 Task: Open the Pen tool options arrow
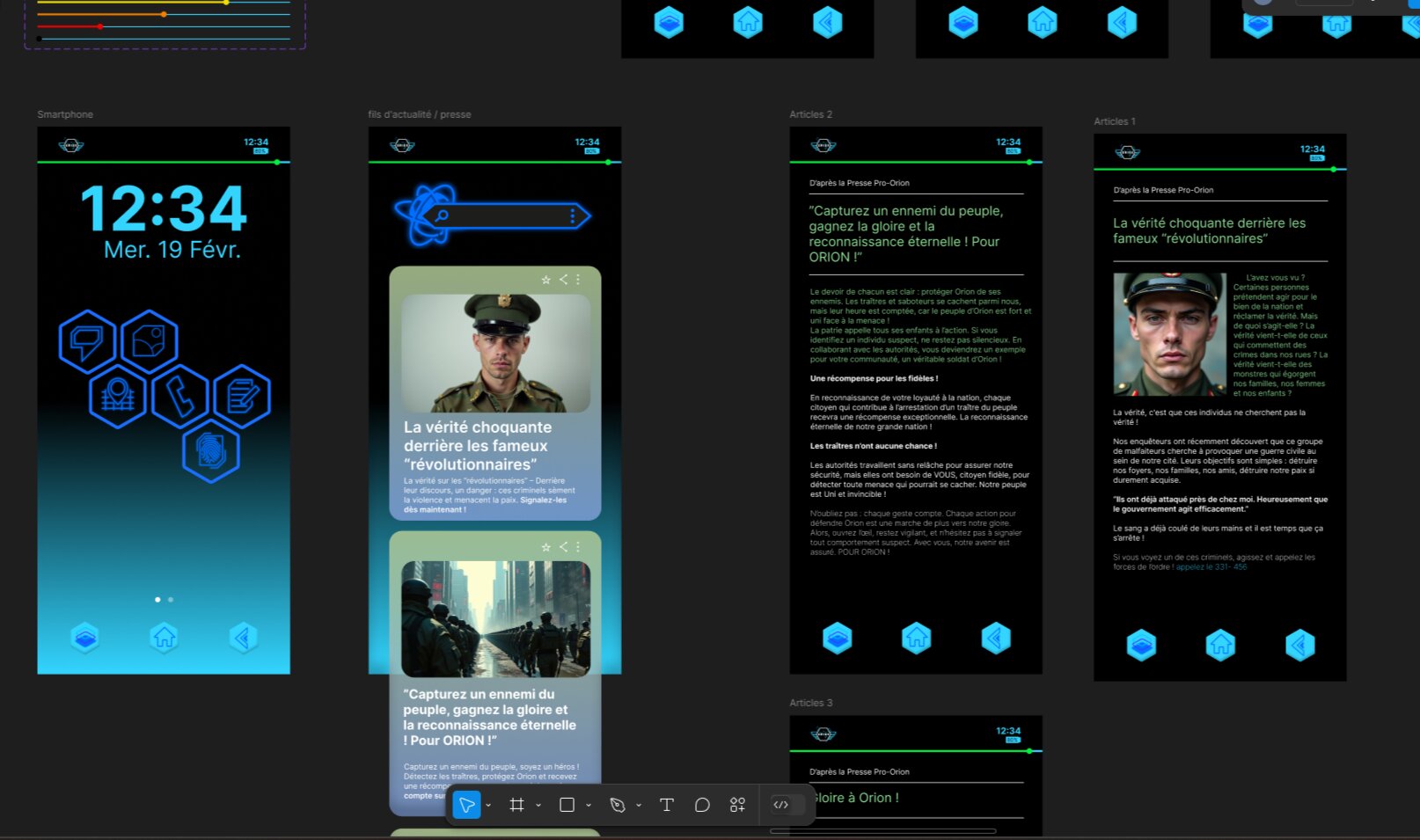(x=639, y=806)
